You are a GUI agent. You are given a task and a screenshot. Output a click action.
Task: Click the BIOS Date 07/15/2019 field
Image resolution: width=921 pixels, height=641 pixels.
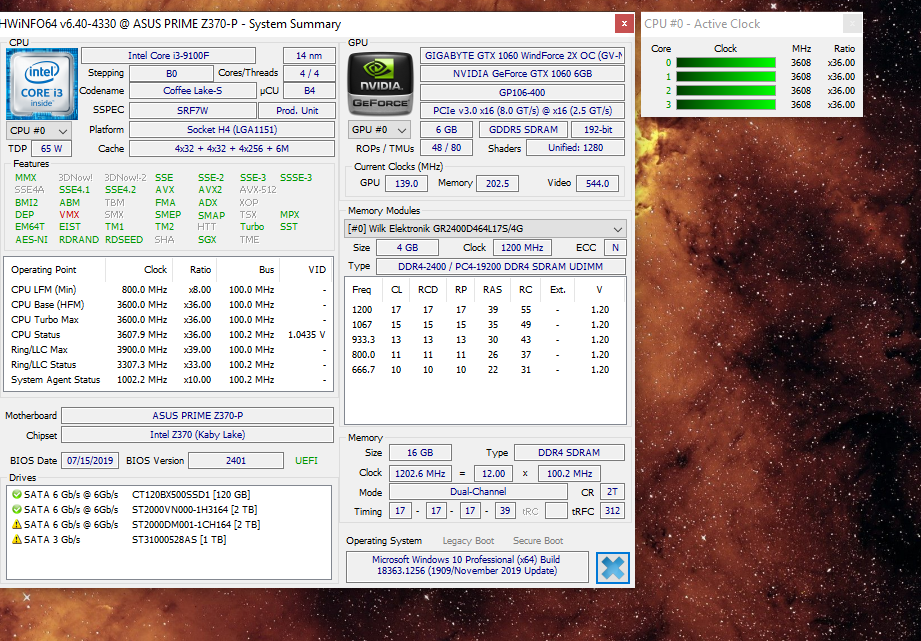click(x=90, y=461)
